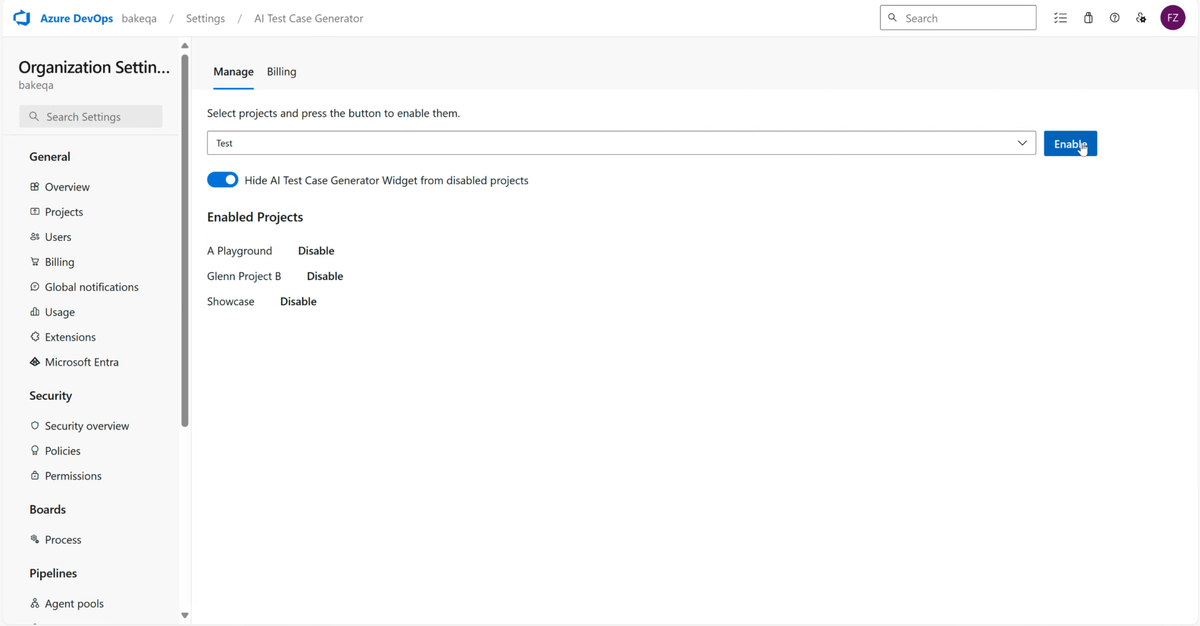Click the Enabled Projects heading text
Viewport: 1200px width, 626px height.
[255, 217]
